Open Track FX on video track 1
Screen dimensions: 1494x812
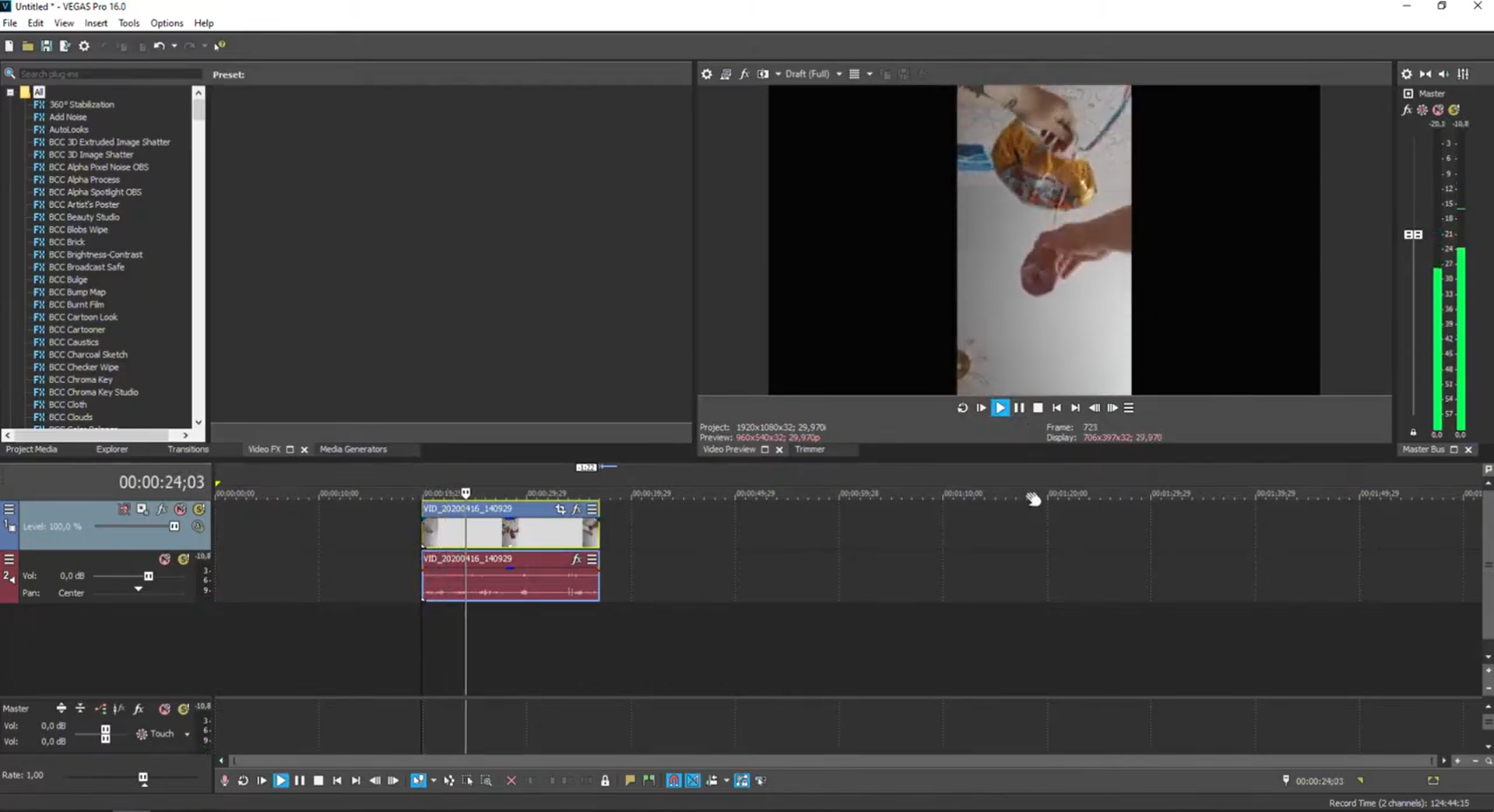pyautogui.click(x=161, y=509)
